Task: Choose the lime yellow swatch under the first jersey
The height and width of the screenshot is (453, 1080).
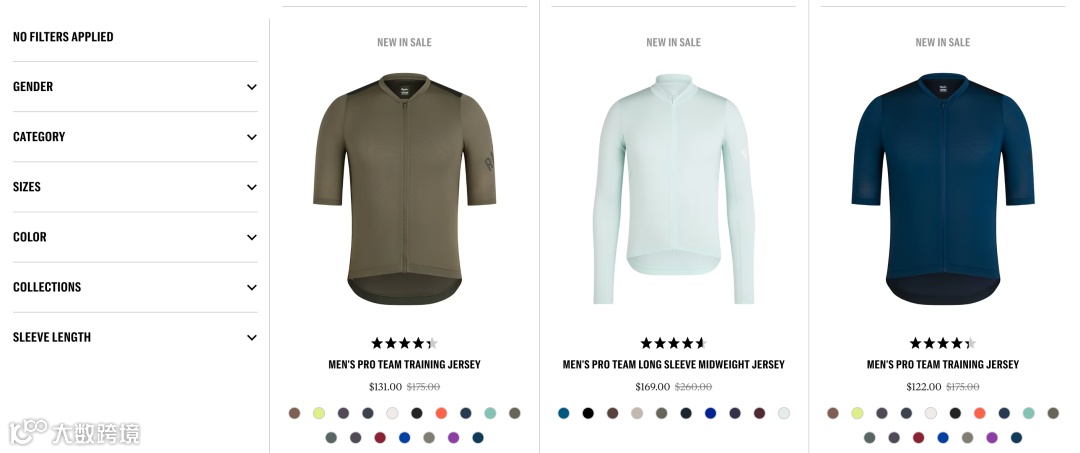Action: click(319, 413)
